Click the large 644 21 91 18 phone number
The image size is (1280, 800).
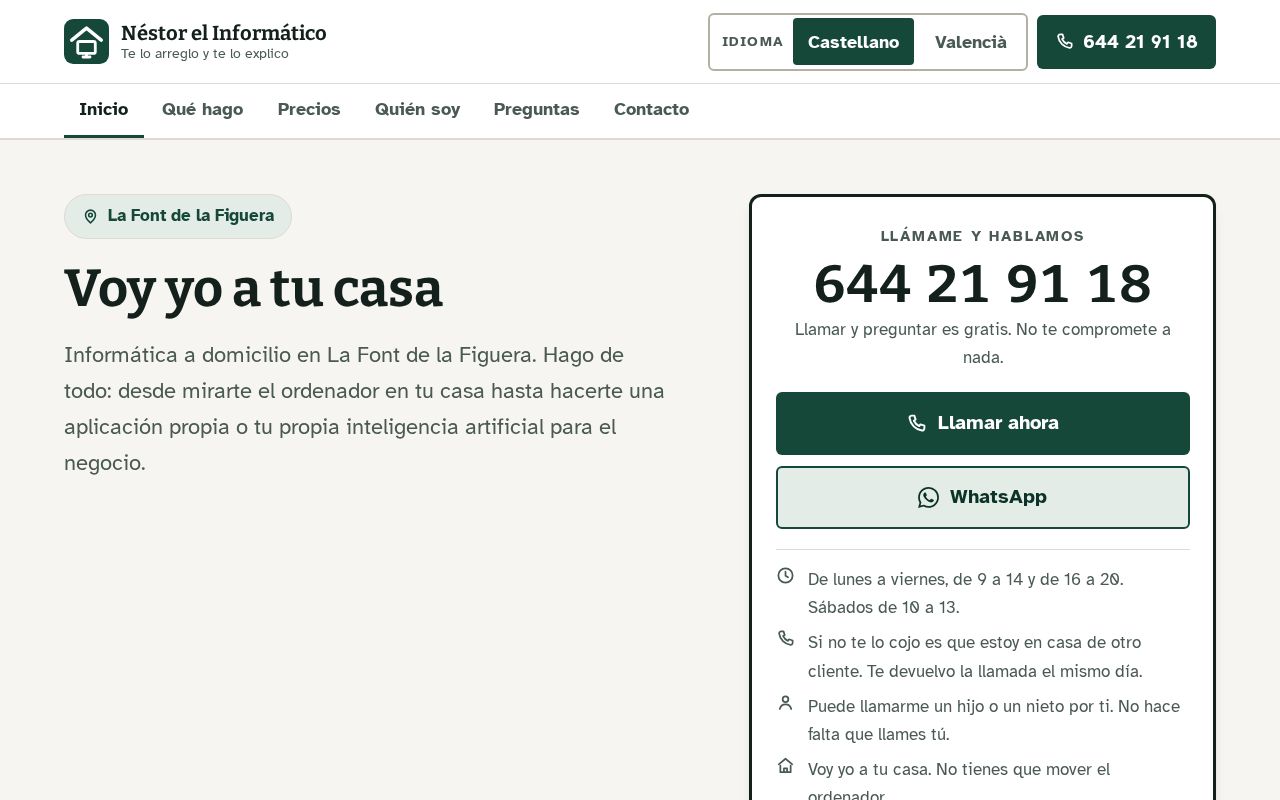(x=983, y=284)
